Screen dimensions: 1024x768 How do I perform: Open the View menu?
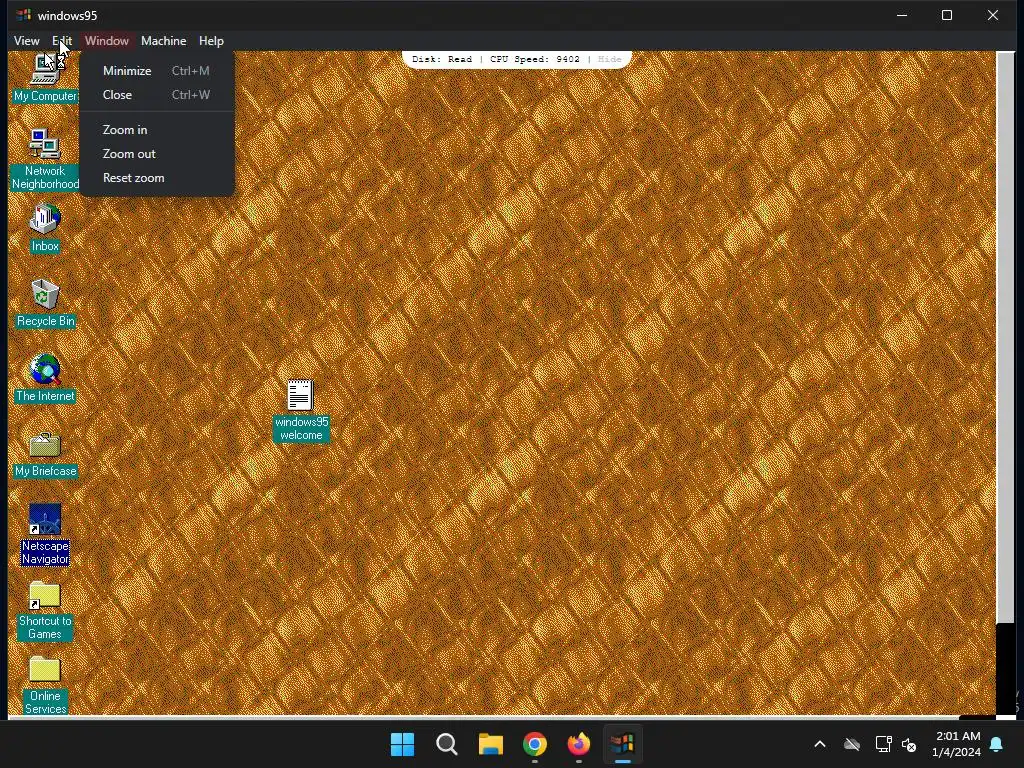coord(27,40)
